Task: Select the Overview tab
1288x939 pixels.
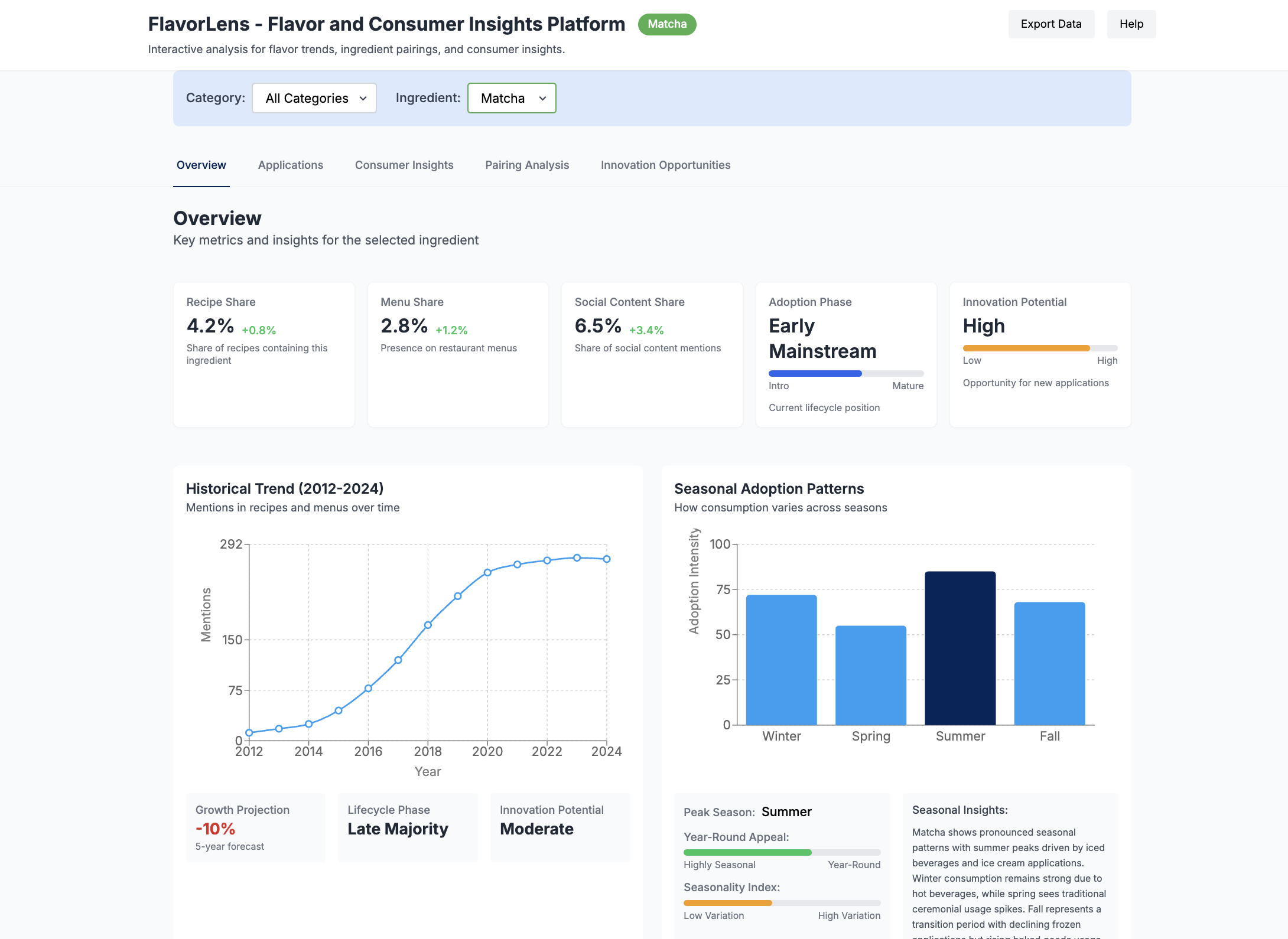Action: (x=201, y=165)
